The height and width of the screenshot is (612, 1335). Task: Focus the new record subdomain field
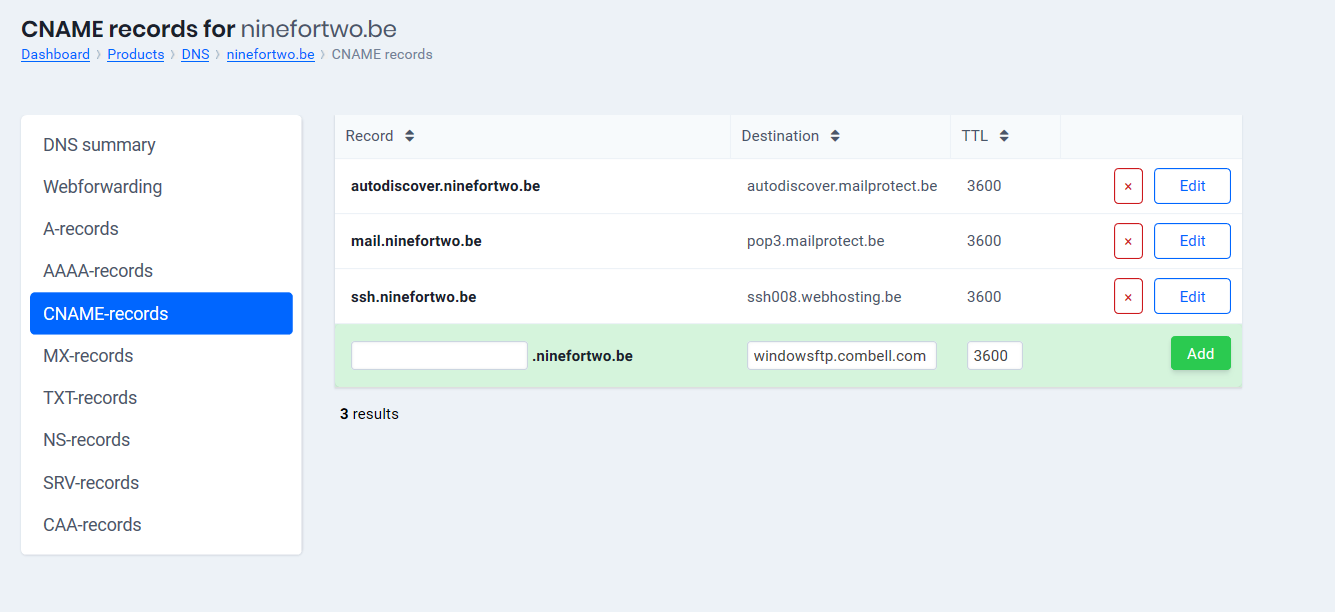[x=439, y=356]
